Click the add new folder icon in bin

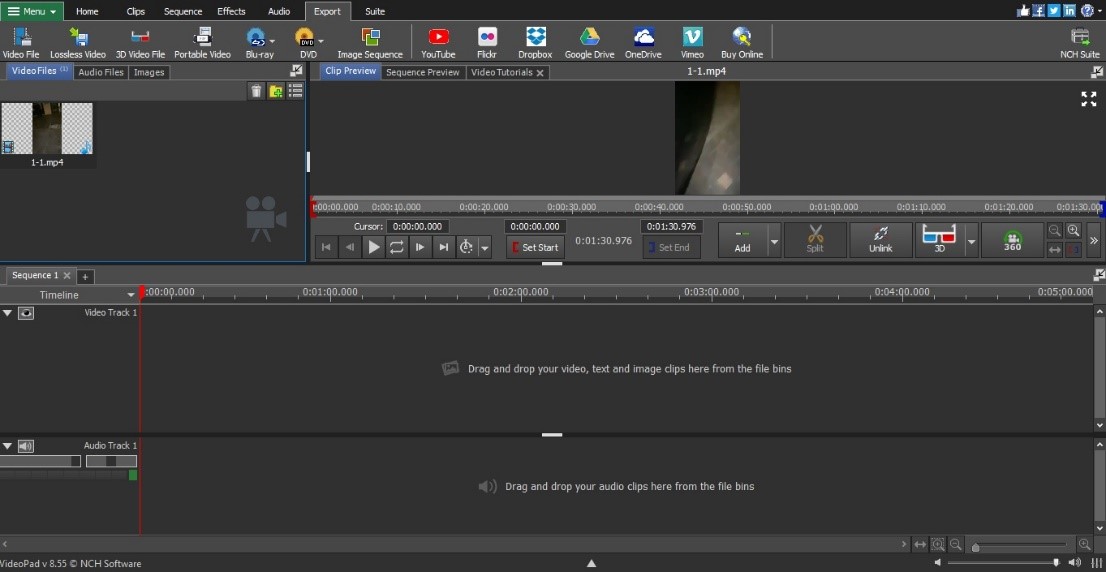(x=276, y=90)
